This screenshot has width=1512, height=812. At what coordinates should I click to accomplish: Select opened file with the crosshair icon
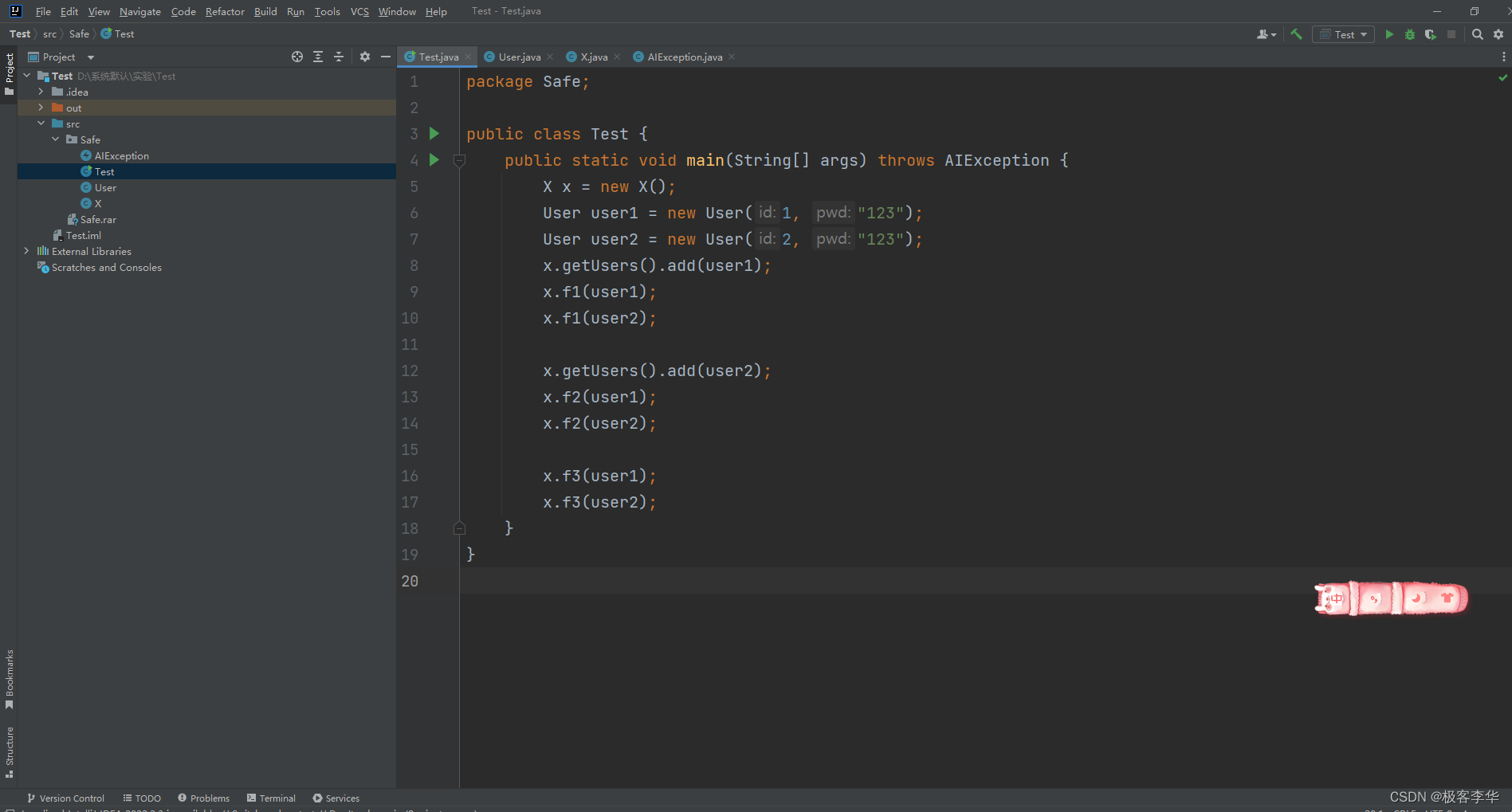tap(297, 57)
